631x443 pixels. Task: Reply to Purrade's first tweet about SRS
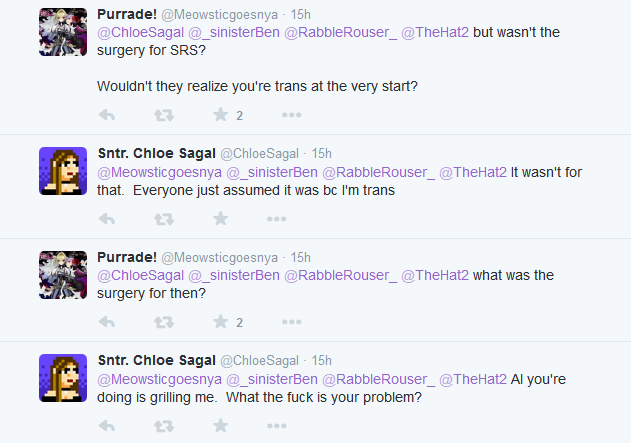coord(108,115)
